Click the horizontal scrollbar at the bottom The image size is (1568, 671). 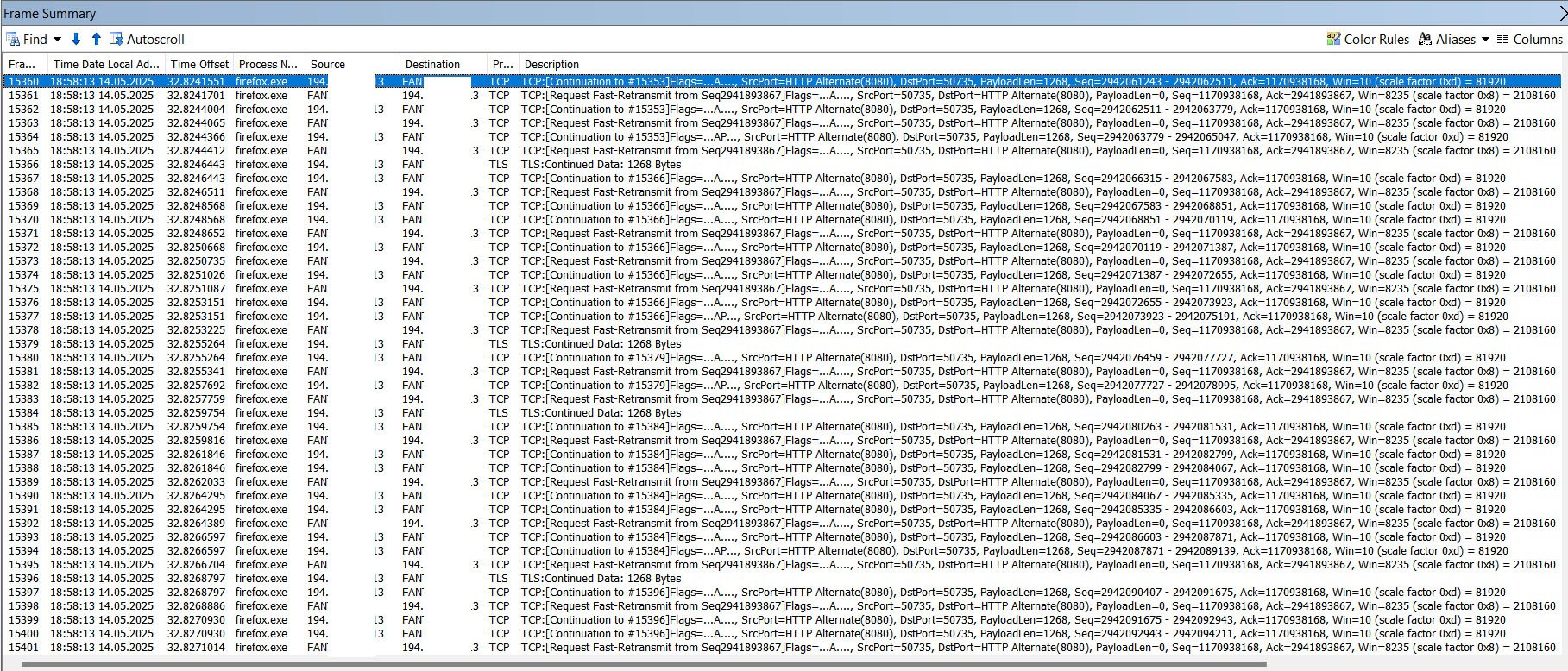(643, 665)
